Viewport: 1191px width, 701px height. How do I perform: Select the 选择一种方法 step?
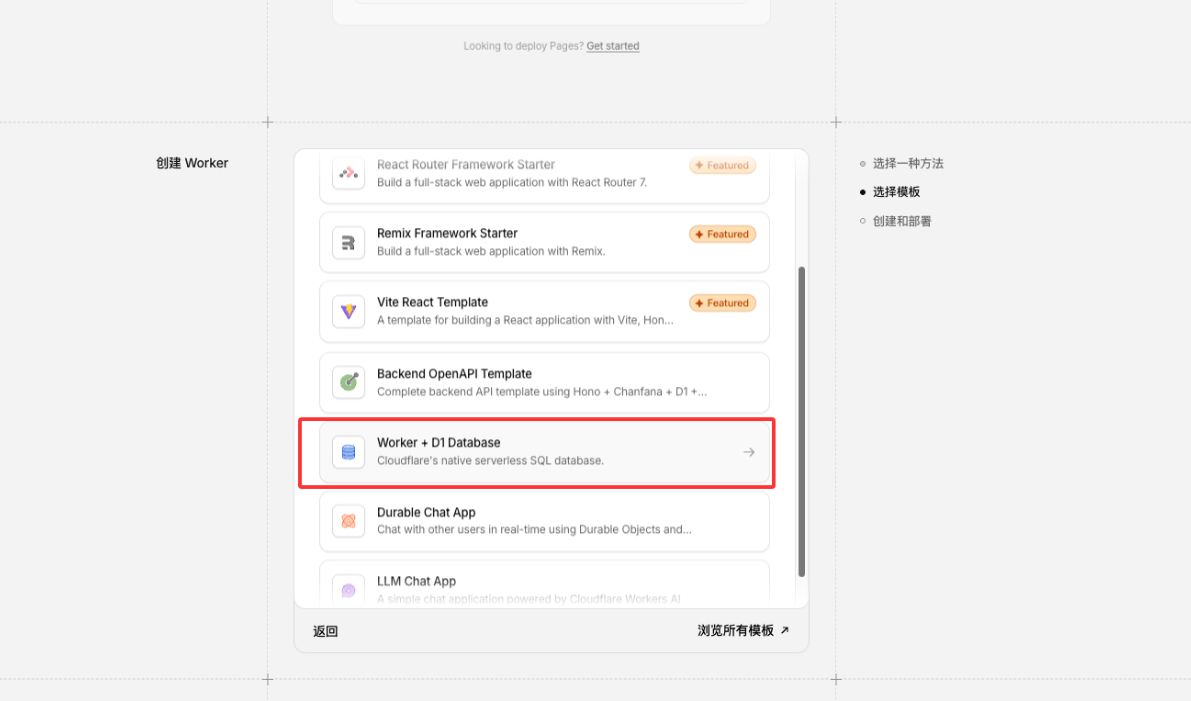coord(907,163)
